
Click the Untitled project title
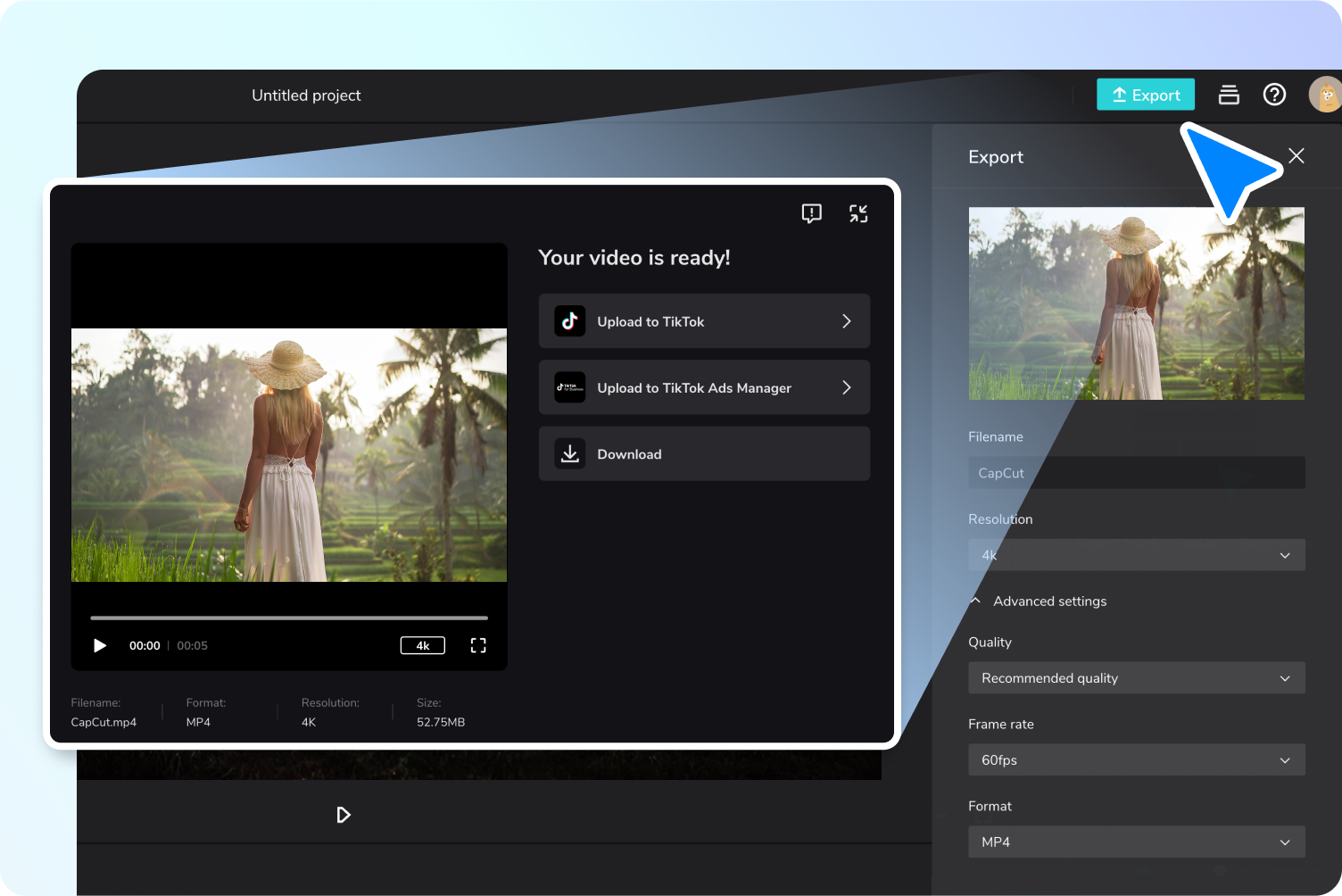tap(306, 95)
